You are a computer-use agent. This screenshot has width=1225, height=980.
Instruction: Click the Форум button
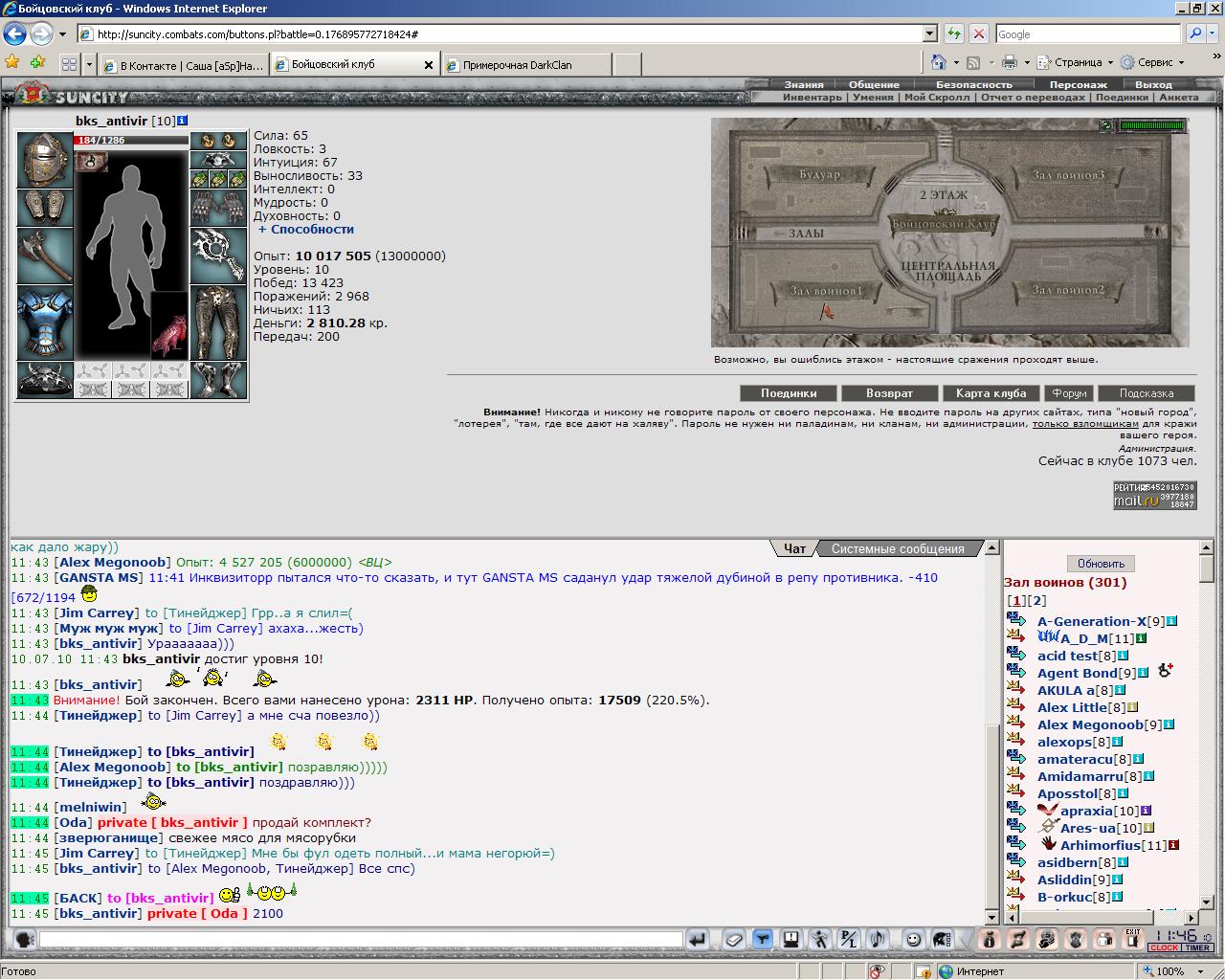(1069, 393)
